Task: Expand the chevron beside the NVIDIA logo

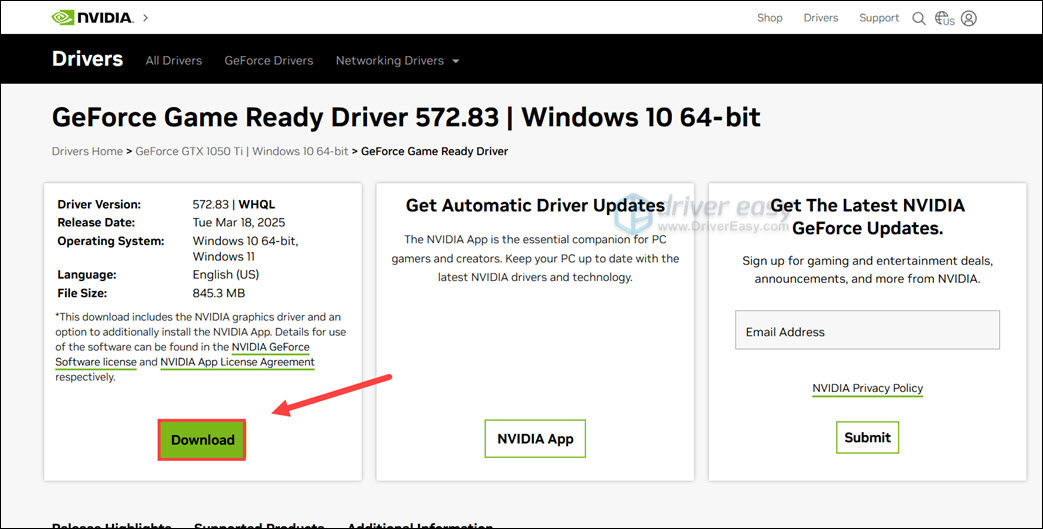Action: tap(146, 18)
